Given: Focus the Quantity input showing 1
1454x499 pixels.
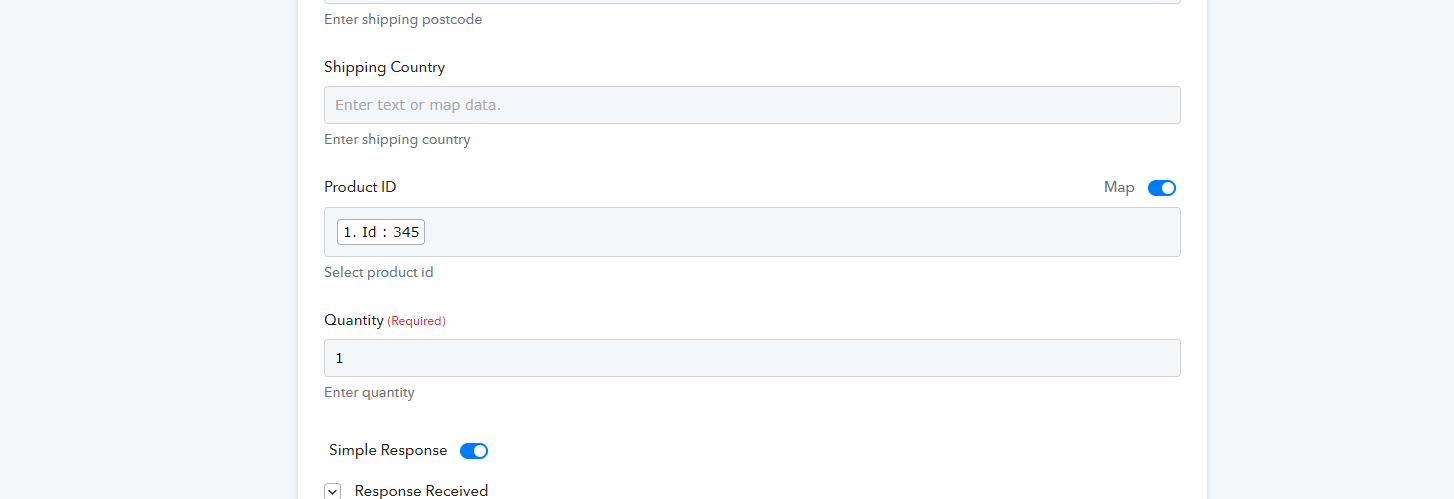Looking at the screenshot, I should (x=752, y=358).
